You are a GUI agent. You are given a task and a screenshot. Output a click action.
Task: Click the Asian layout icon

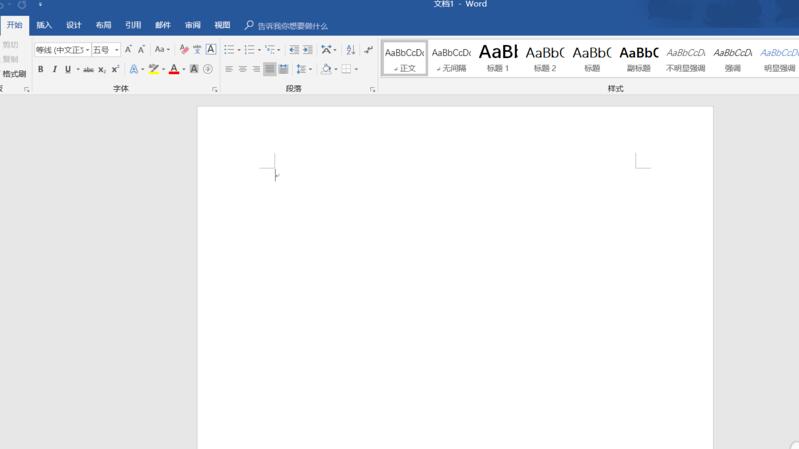(x=326, y=49)
